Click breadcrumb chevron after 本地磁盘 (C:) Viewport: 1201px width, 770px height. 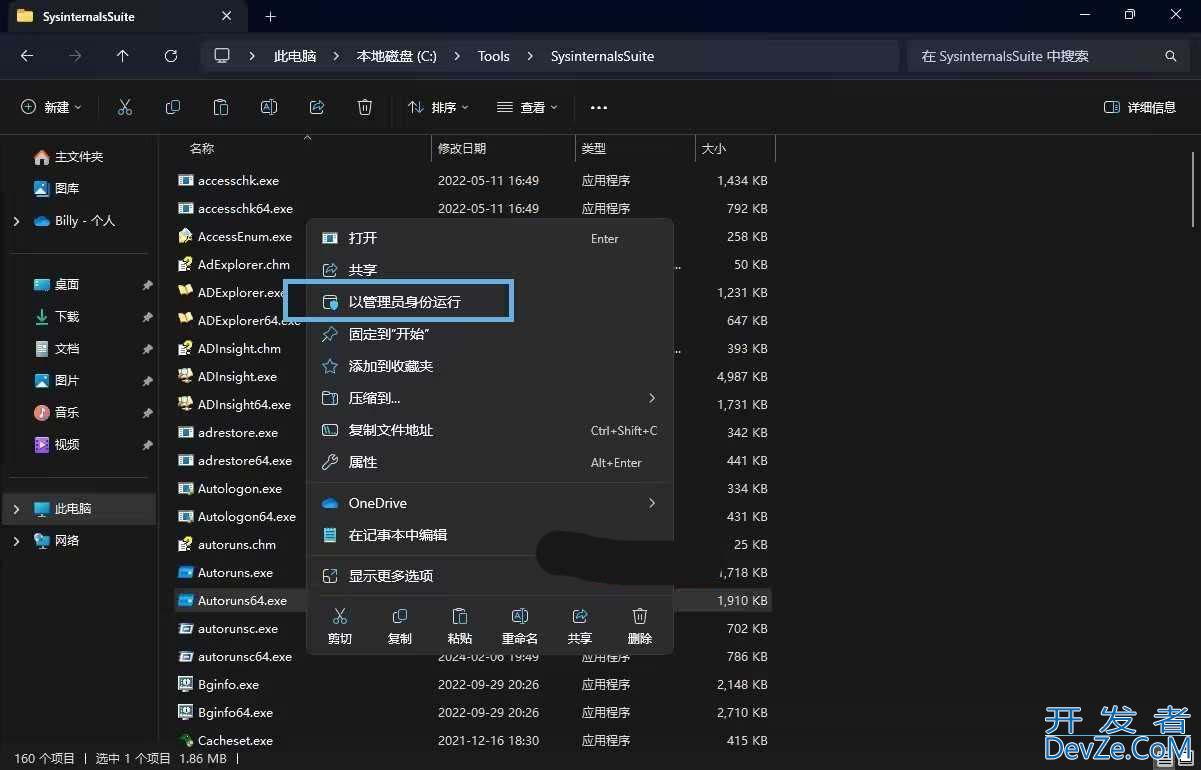pyautogui.click(x=457, y=56)
